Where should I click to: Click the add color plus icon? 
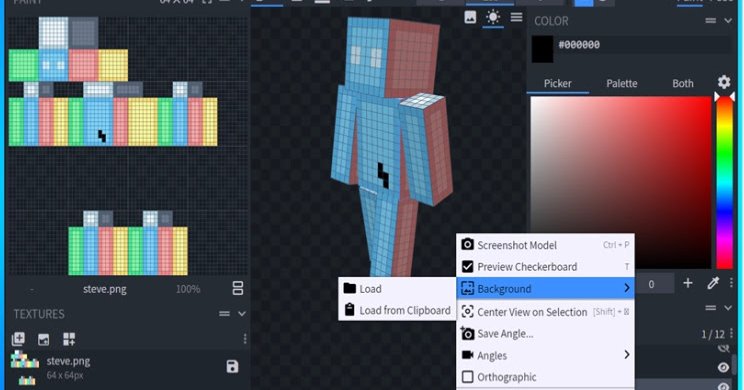tap(688, 283)
